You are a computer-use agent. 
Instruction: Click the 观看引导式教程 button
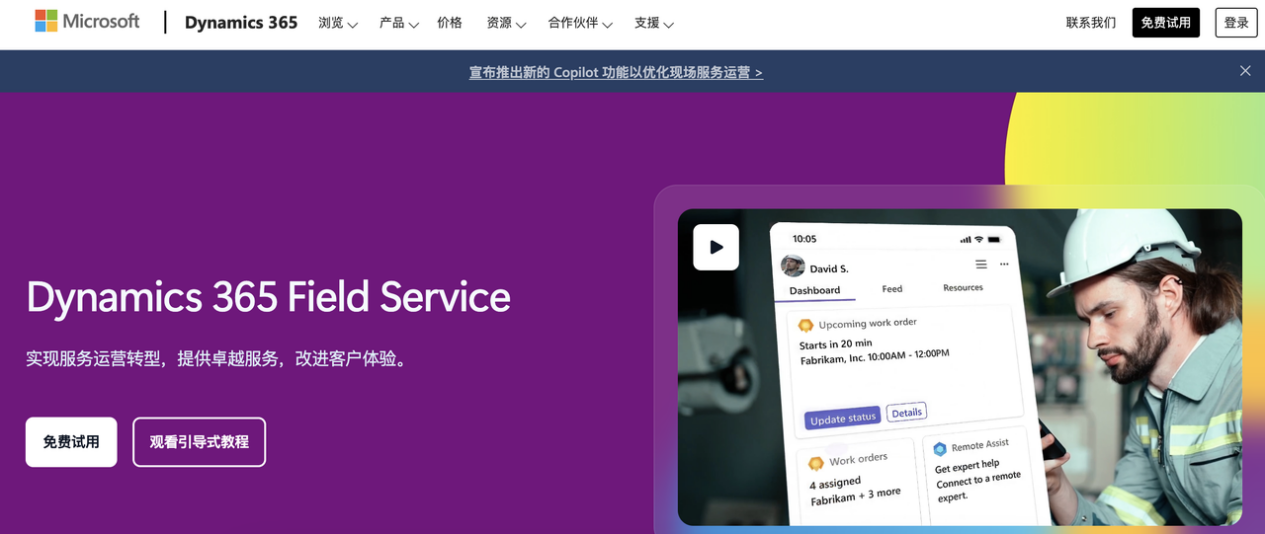tap(199, 442)
